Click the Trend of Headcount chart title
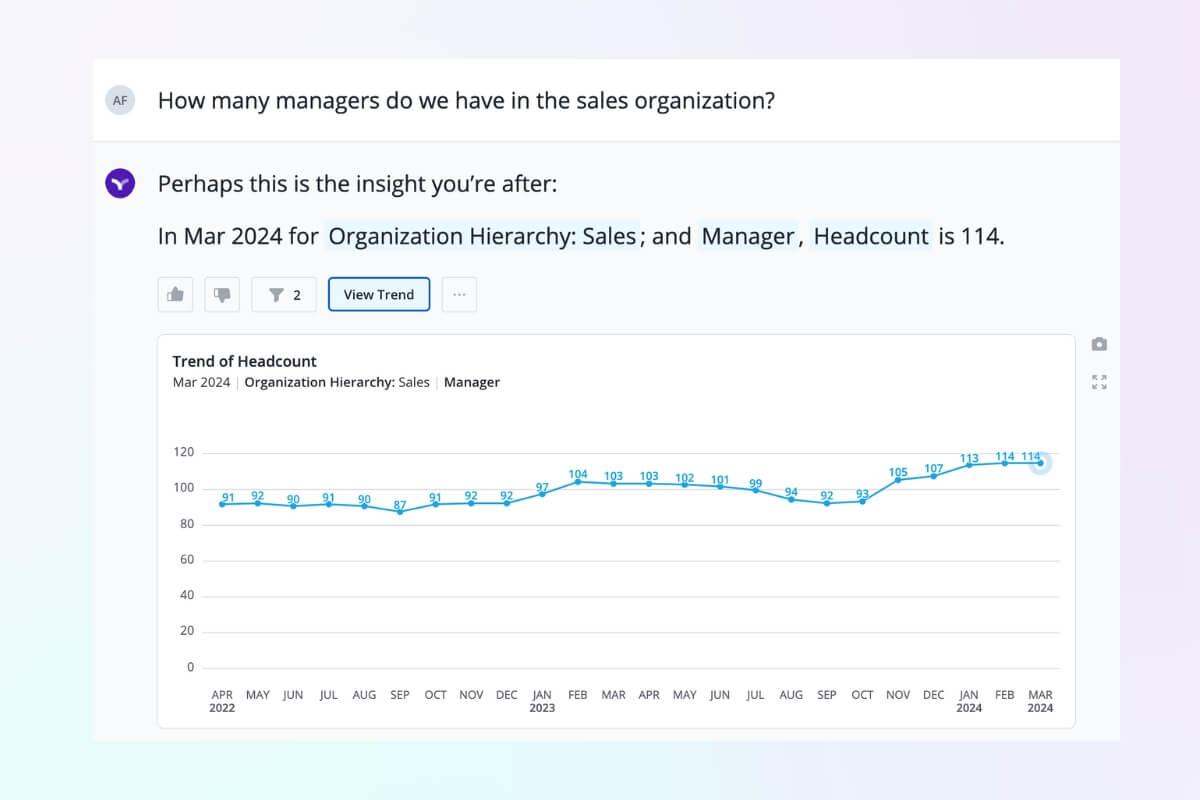Screen dimensions: 1200x800 244,361
